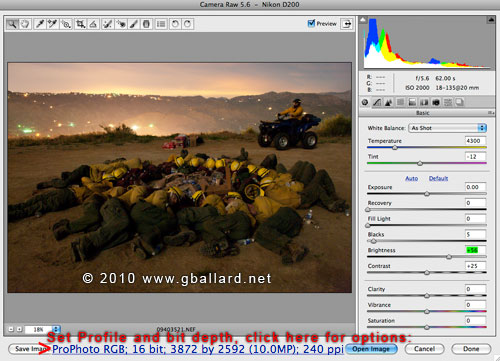This screenshot has height=361, width=500.
Task: Select the Graduated Filter tool
Action: pyautogui.click(x=146, y=24)
